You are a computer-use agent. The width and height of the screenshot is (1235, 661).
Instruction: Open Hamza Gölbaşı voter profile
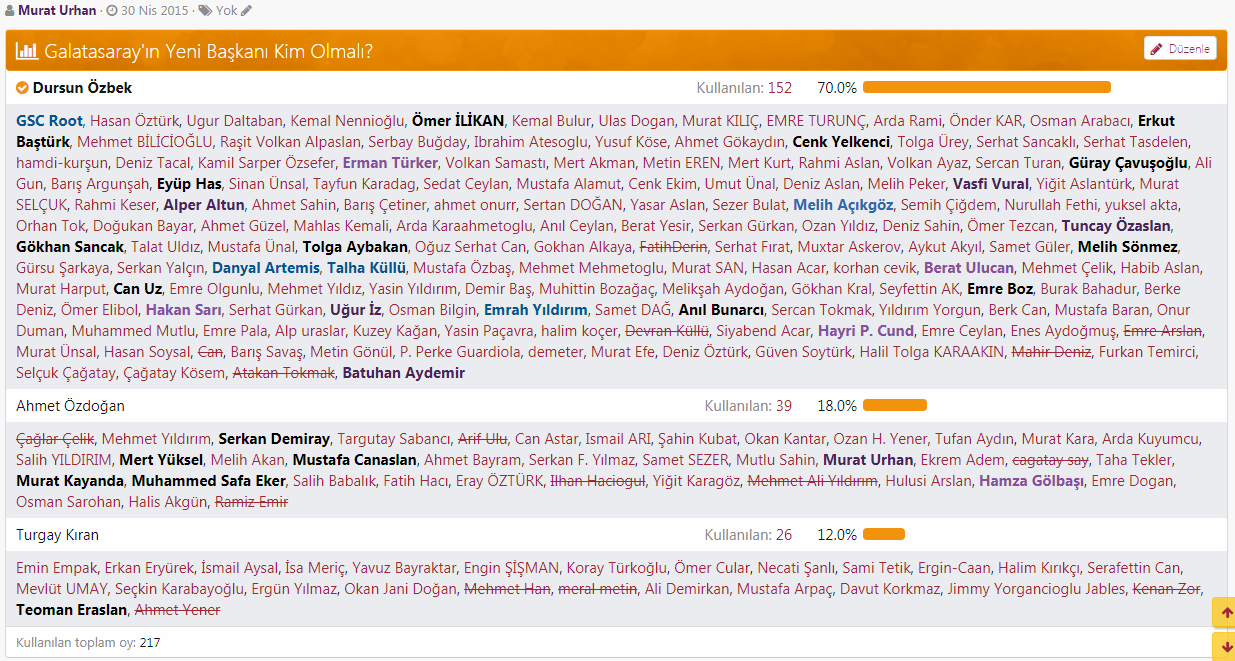[x=1031, y=481]
